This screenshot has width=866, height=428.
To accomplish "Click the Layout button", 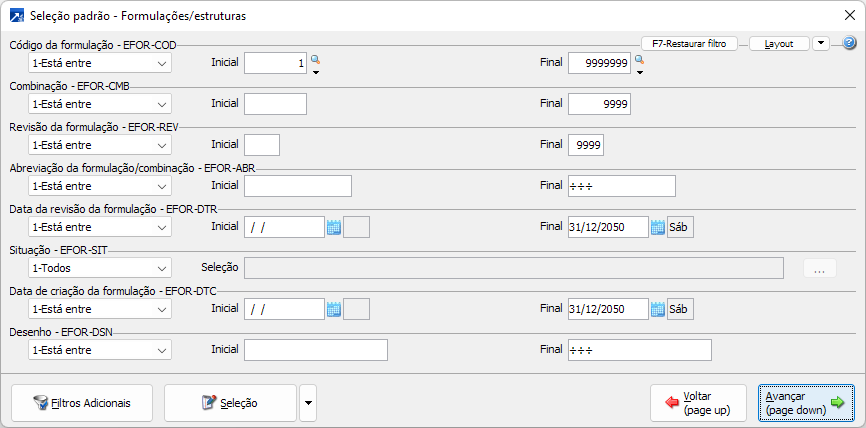I will pos(779,44).
